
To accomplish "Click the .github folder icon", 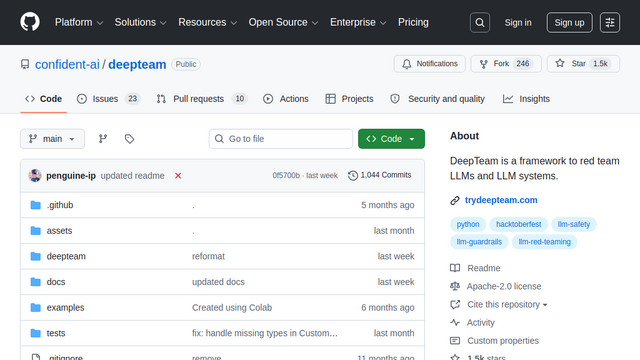I will point(36,205).
